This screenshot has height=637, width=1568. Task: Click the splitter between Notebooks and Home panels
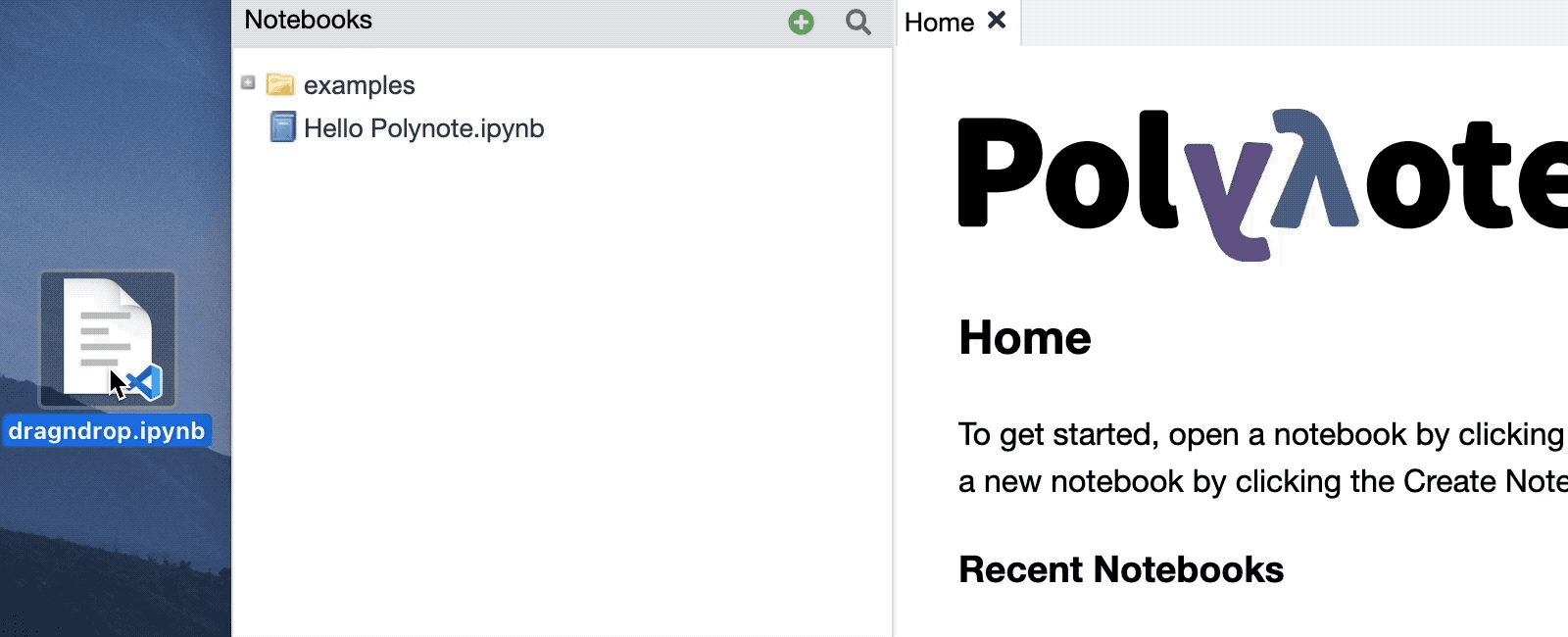pyautogui.click(x=893, y=343)
